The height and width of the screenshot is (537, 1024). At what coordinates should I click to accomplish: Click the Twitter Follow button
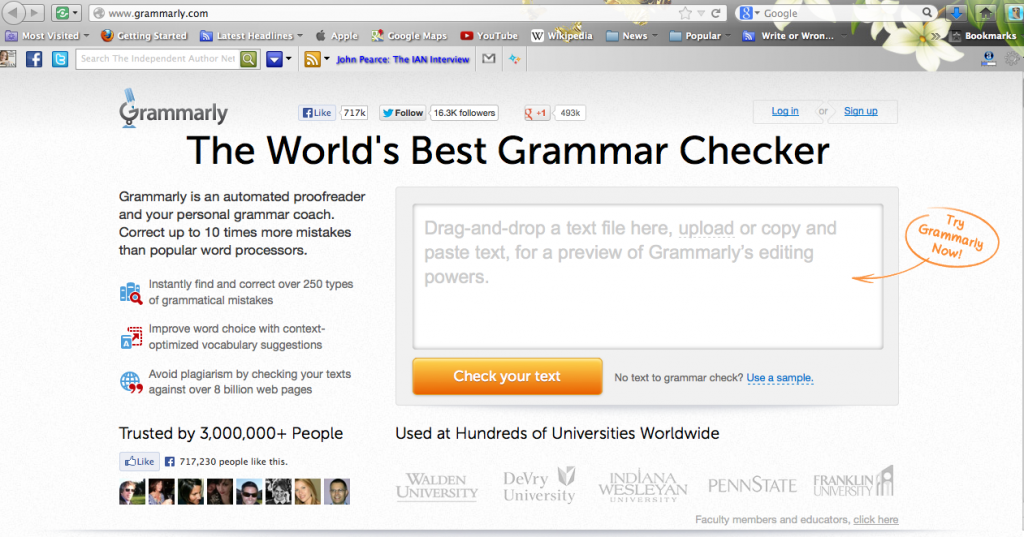[x=403, y=113]
